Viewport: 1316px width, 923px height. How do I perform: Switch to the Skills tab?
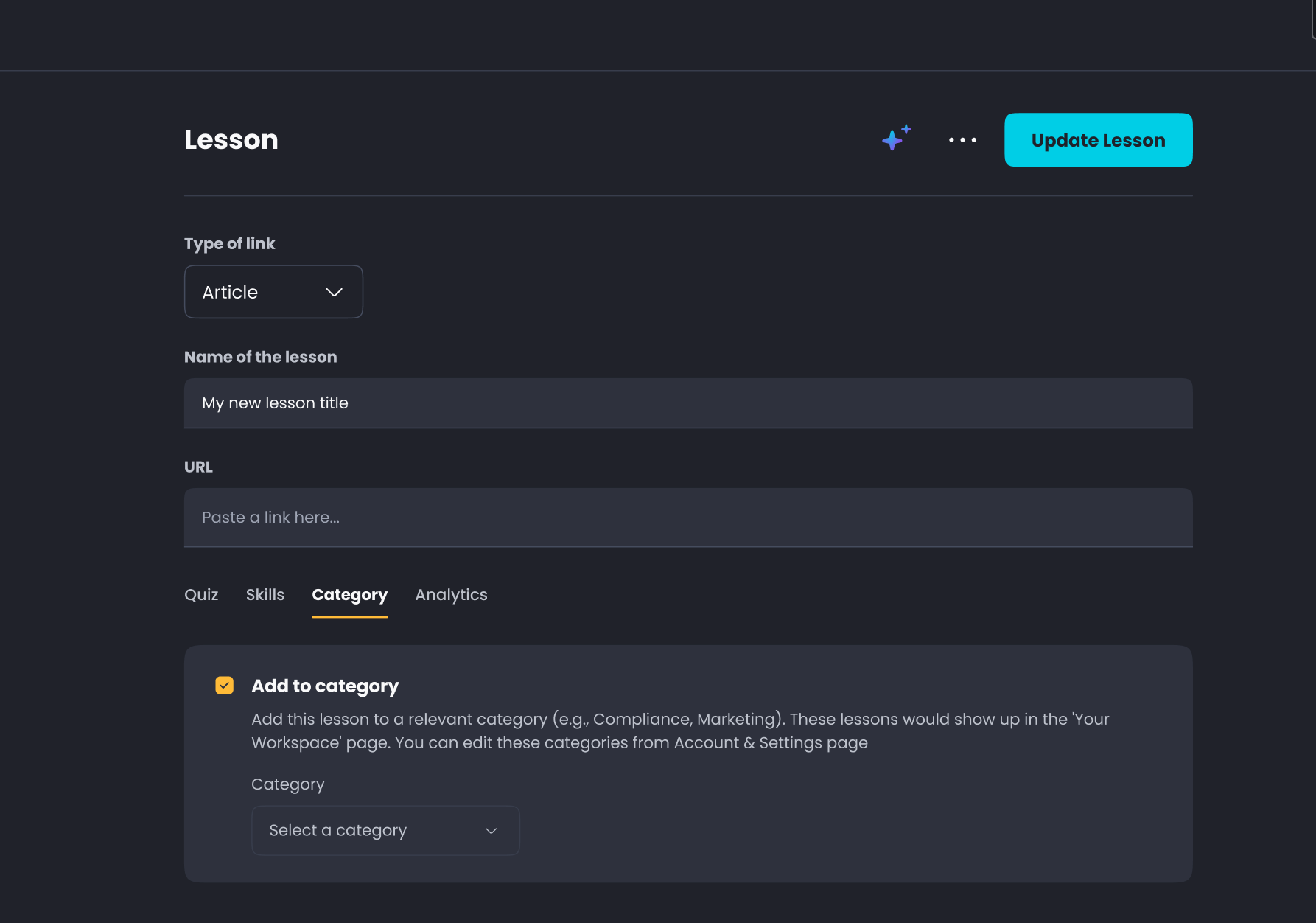265,595
